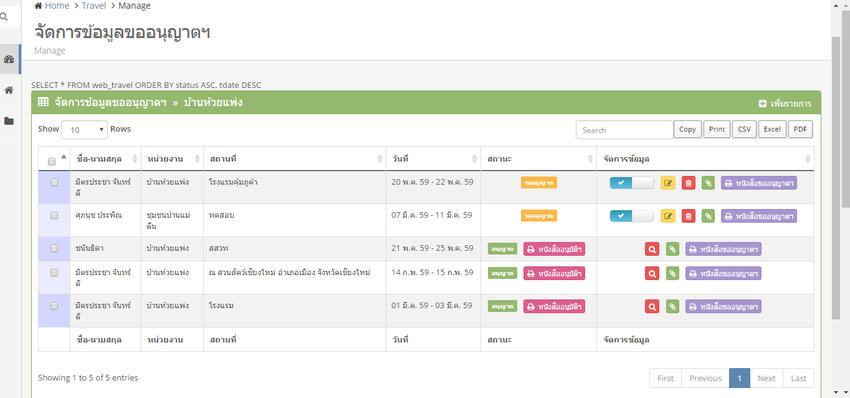
Task: Sort the table by the วันที่ column
Action: click(433, 159)
